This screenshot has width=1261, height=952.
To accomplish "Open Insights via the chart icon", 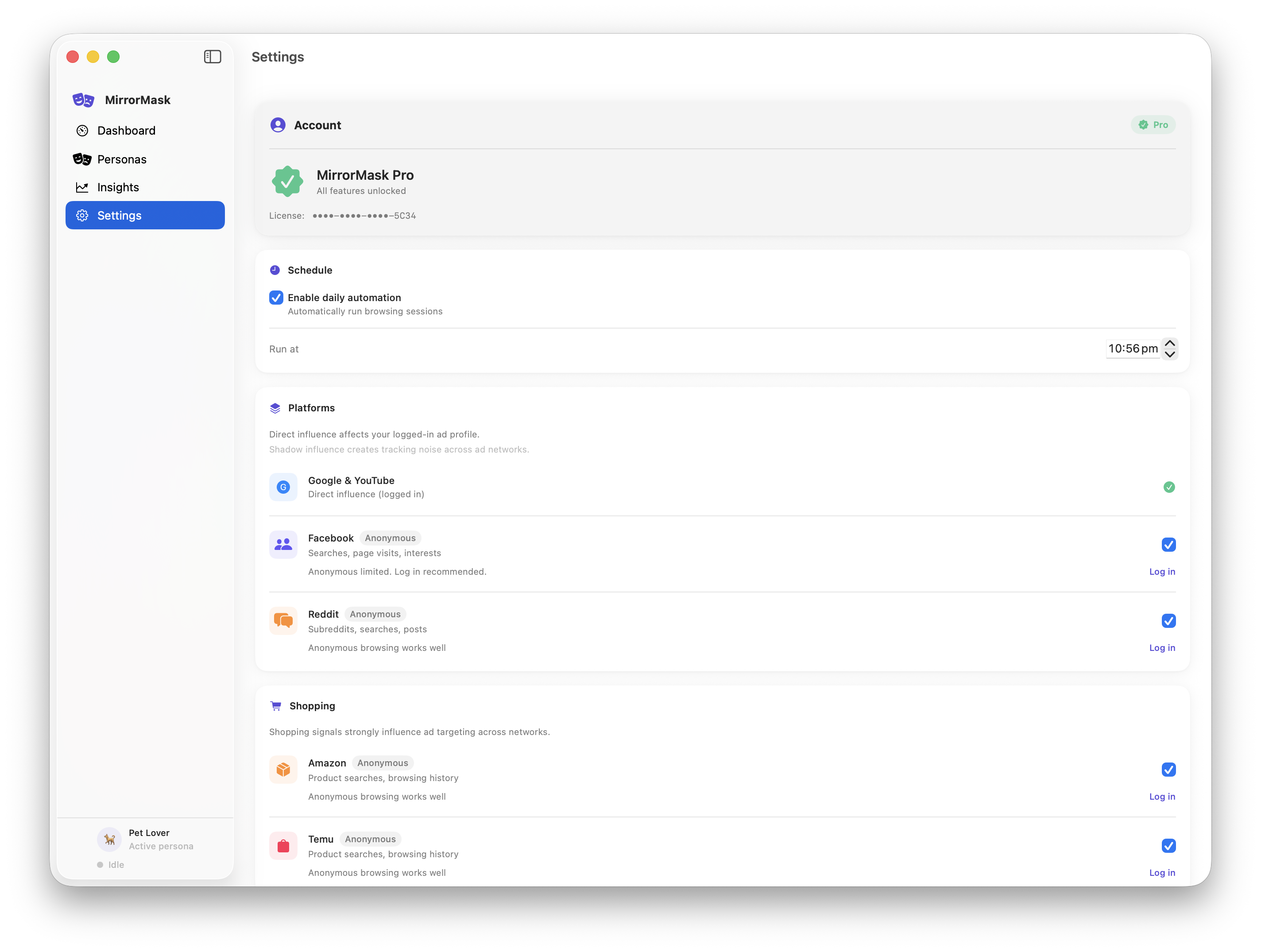I will 83,187.
